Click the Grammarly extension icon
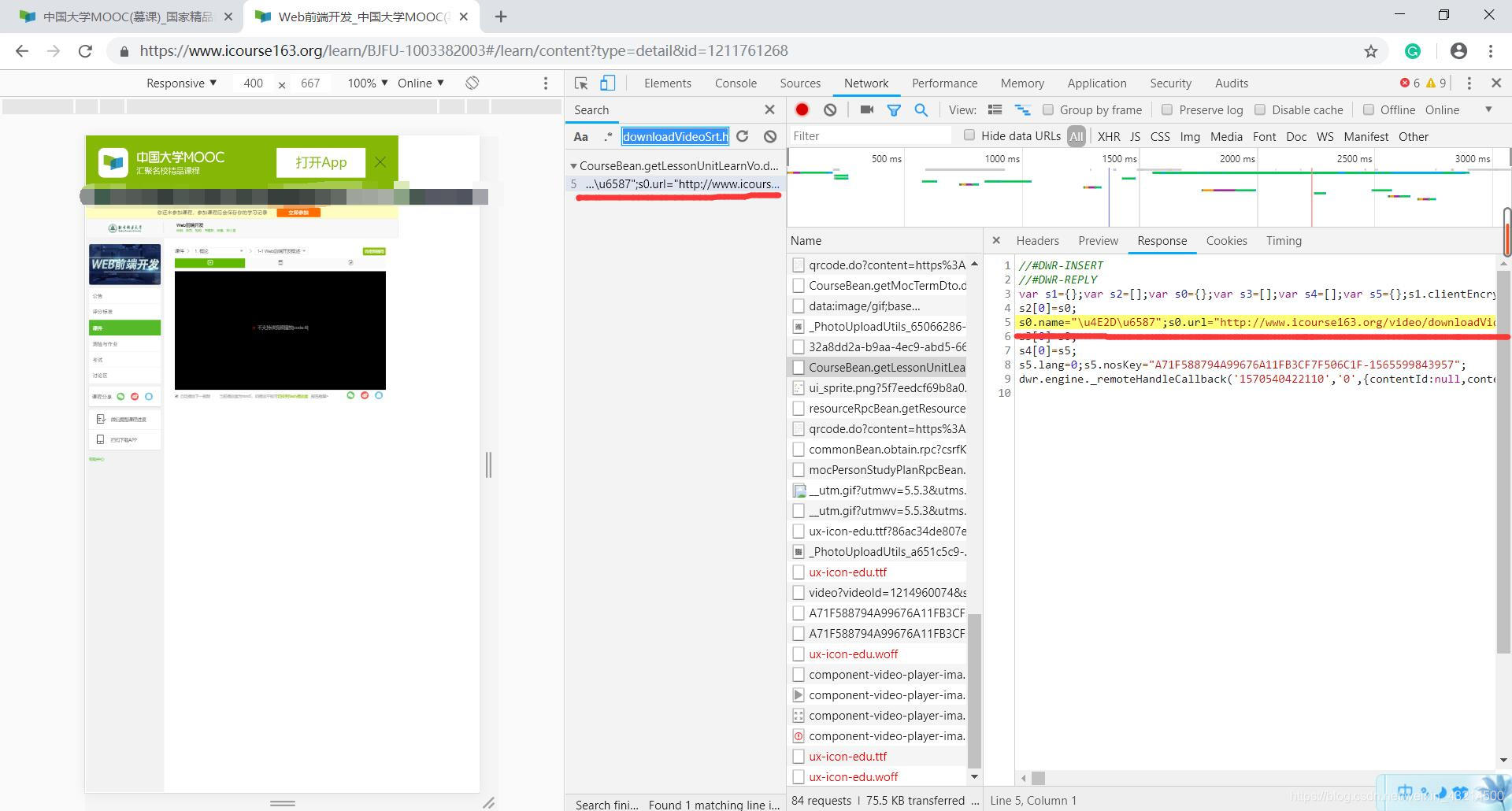Image resolution: width=1512 pixels, height=811 pixels. [x=1413, y=51]
